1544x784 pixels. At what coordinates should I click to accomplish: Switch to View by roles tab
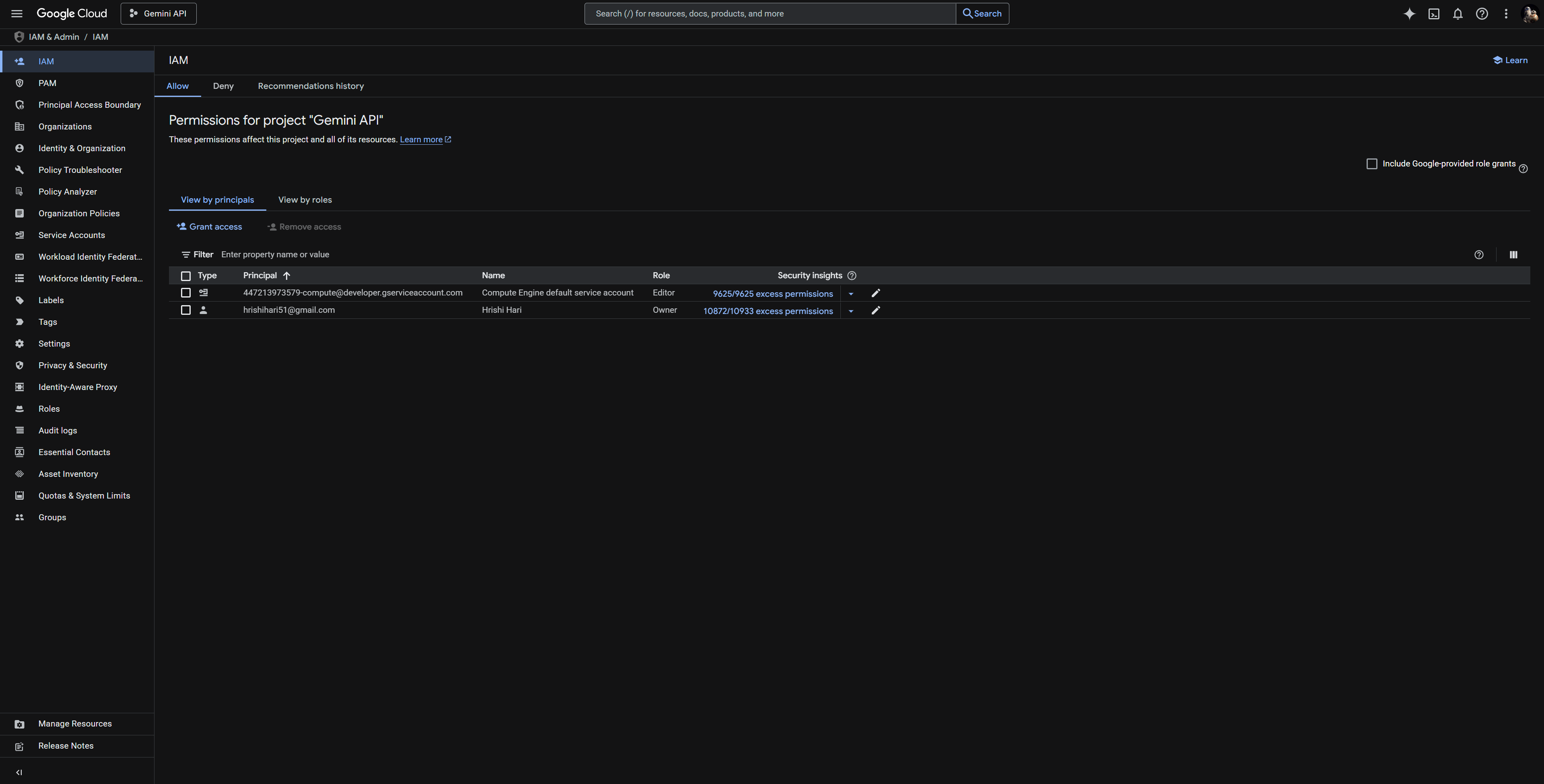[305, 200]
